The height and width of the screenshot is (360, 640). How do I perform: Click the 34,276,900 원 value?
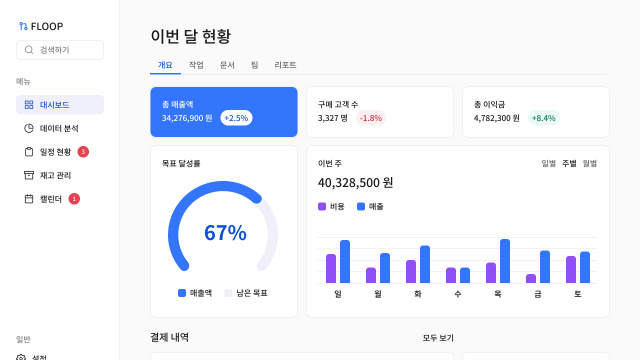[x=187, y=118]
